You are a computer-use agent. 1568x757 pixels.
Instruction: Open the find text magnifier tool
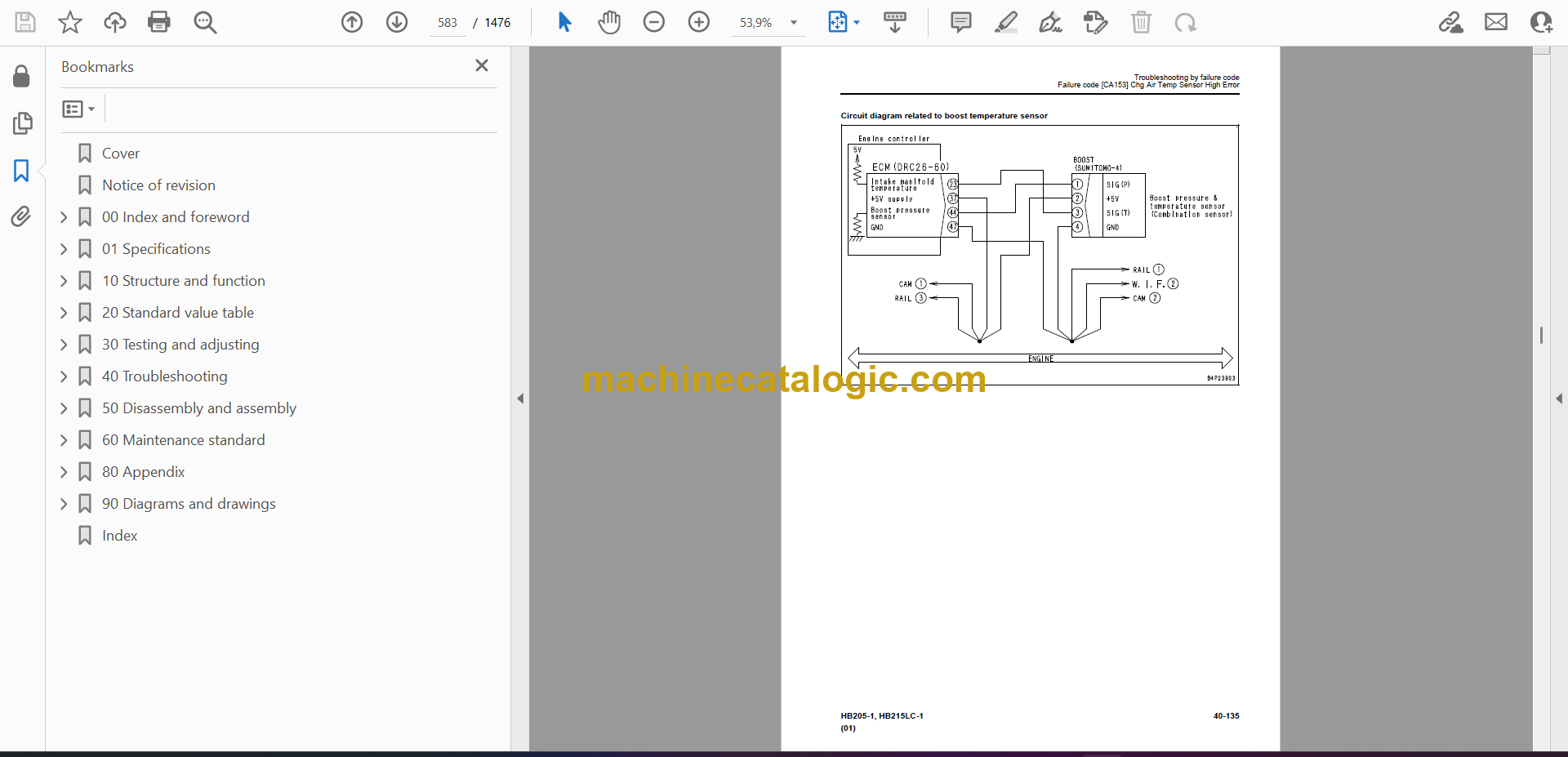click(x=205, y=22)
